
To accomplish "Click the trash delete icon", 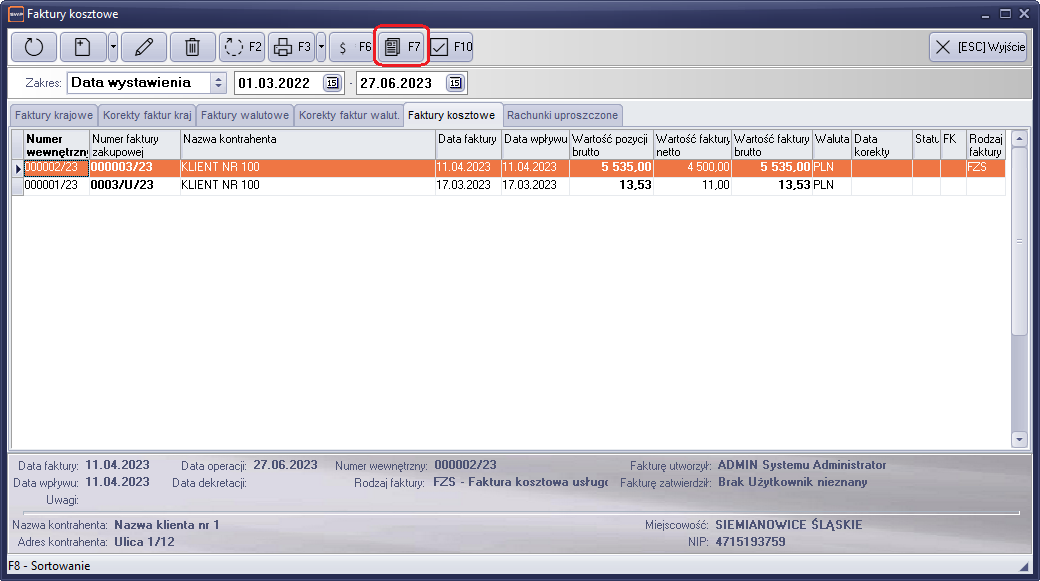I will tap(193, 47).
